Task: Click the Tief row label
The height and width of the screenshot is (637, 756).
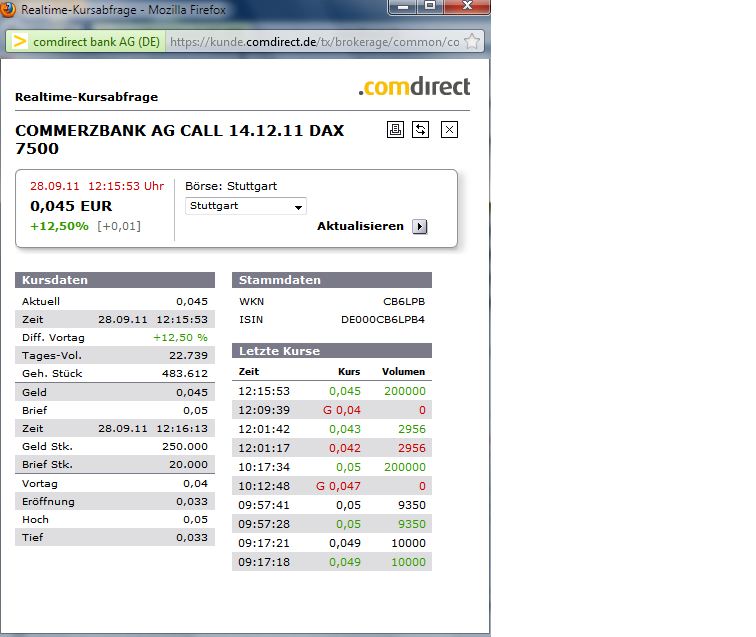Action: pos(32,538)
